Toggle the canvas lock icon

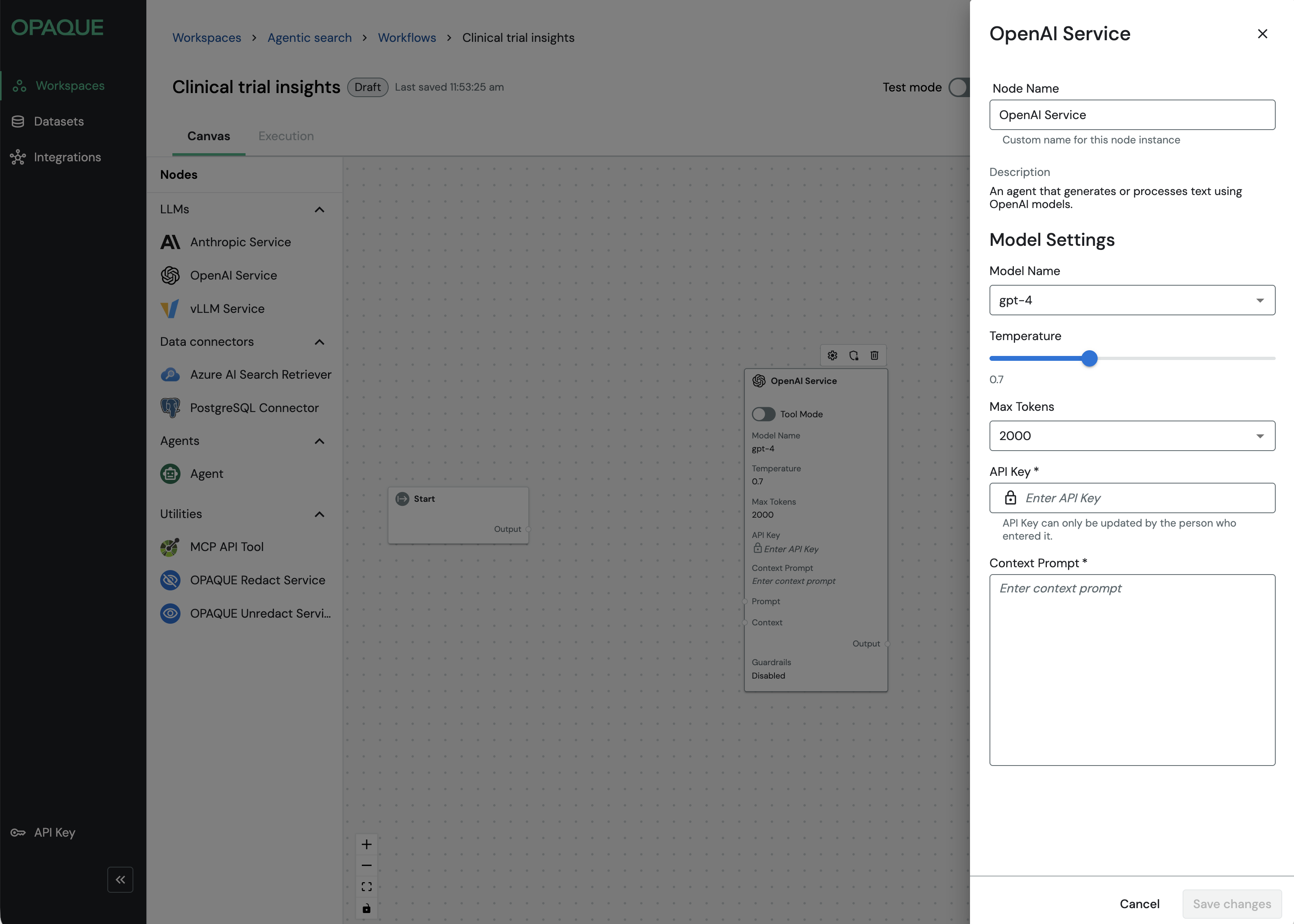(x=367, y=908)
